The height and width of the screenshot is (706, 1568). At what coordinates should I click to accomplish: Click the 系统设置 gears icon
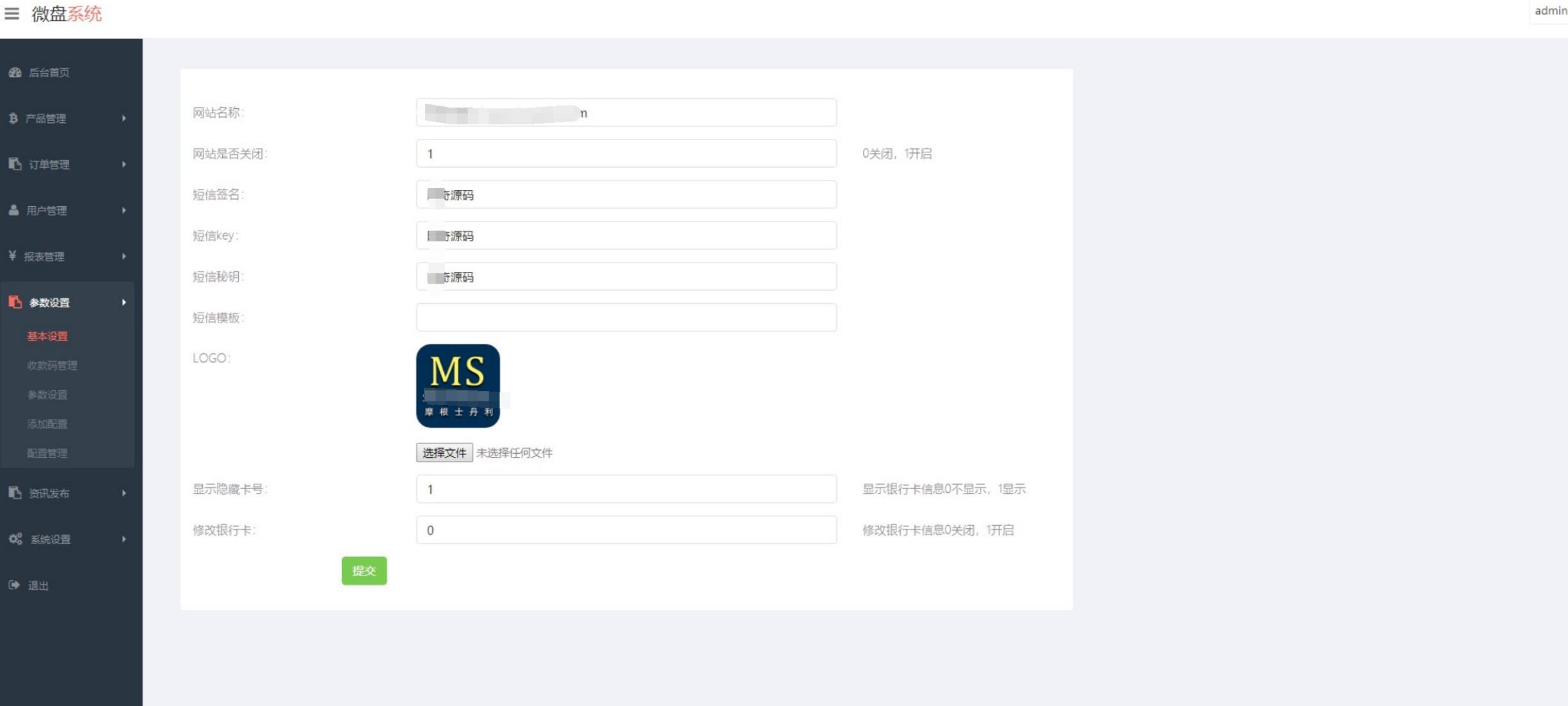click(15, 539)
